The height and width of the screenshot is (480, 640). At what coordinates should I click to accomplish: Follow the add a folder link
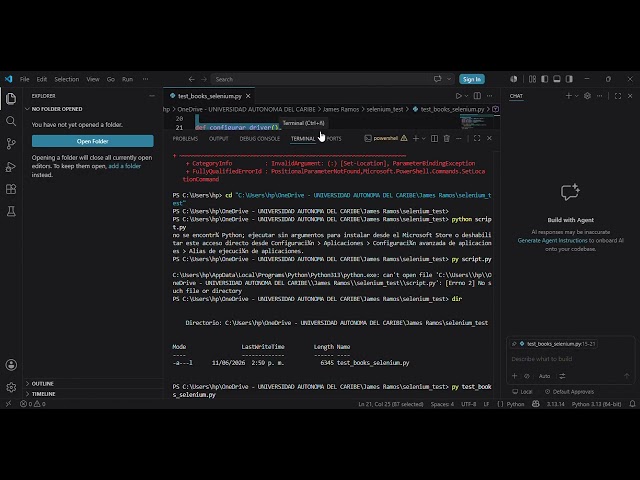point(124,166)
